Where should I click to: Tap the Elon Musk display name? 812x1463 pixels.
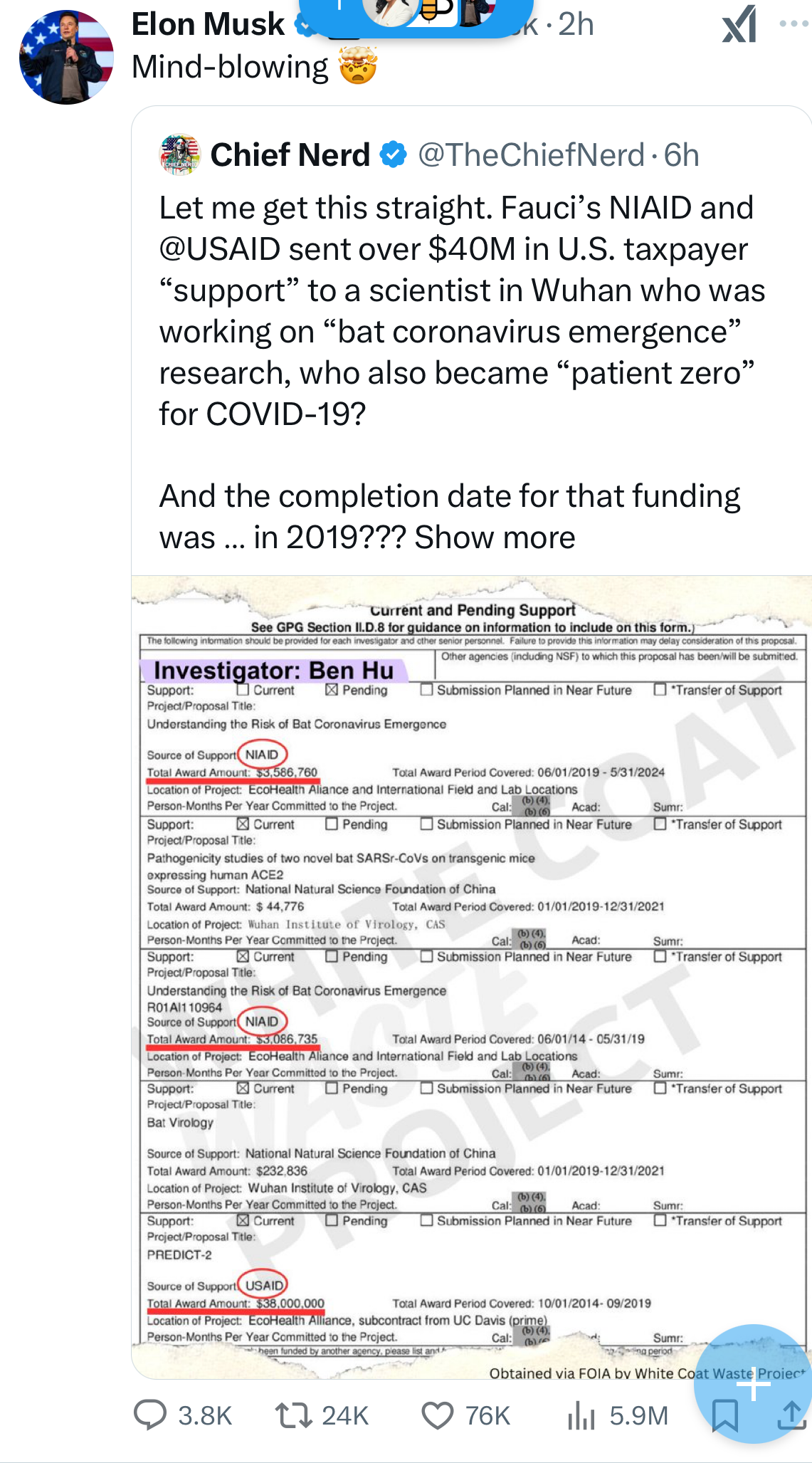208,24
